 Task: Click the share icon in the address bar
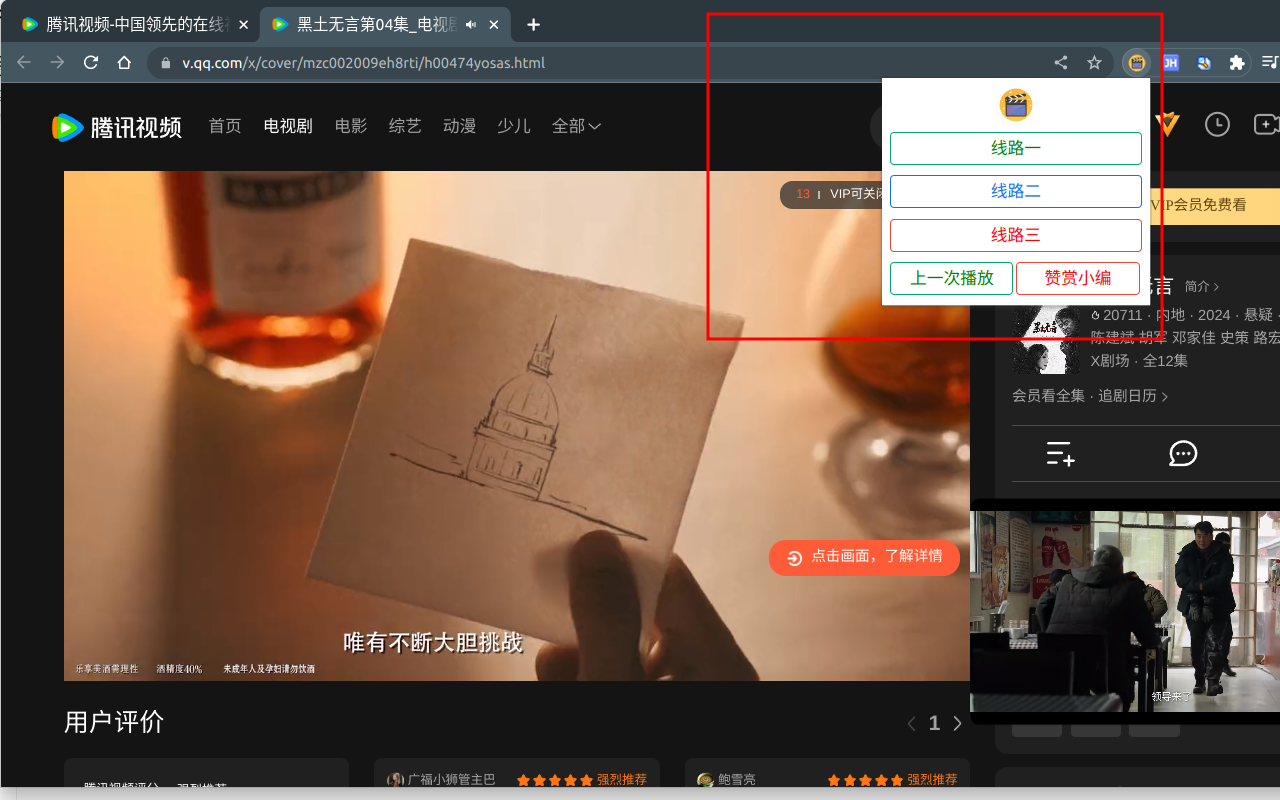click(1060, 62)
